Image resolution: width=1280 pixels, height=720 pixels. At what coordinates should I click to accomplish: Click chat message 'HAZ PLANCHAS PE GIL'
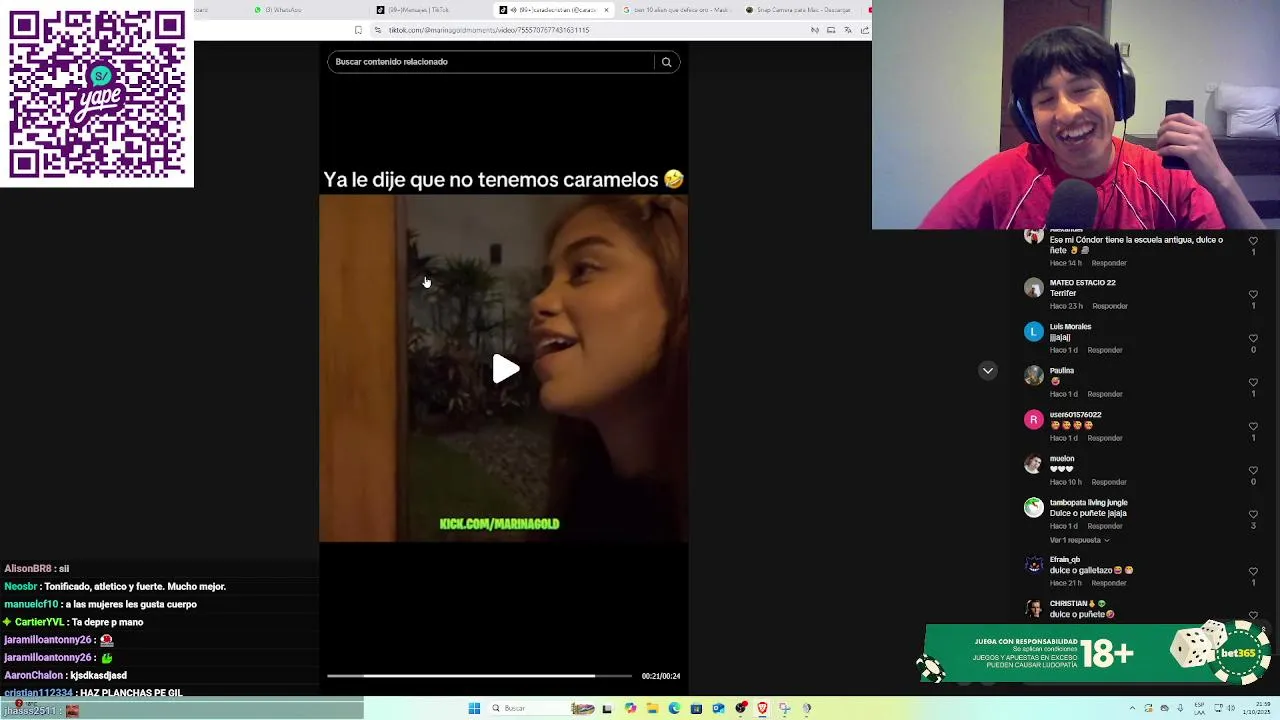pyautogui.click(x=130, y=693)
